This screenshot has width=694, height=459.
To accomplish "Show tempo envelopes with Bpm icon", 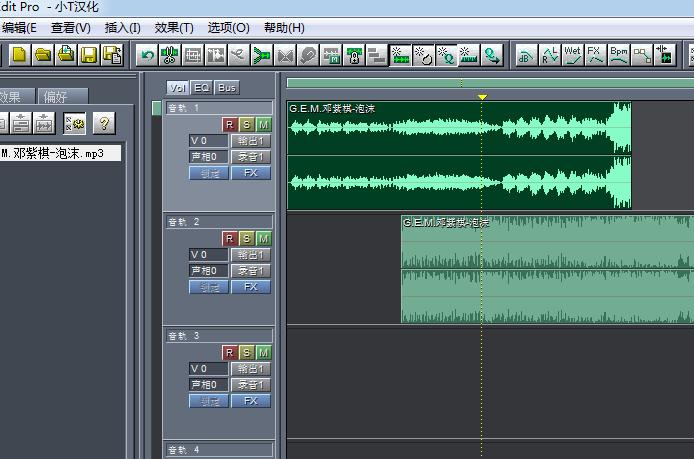I will [x=619, y=55].
